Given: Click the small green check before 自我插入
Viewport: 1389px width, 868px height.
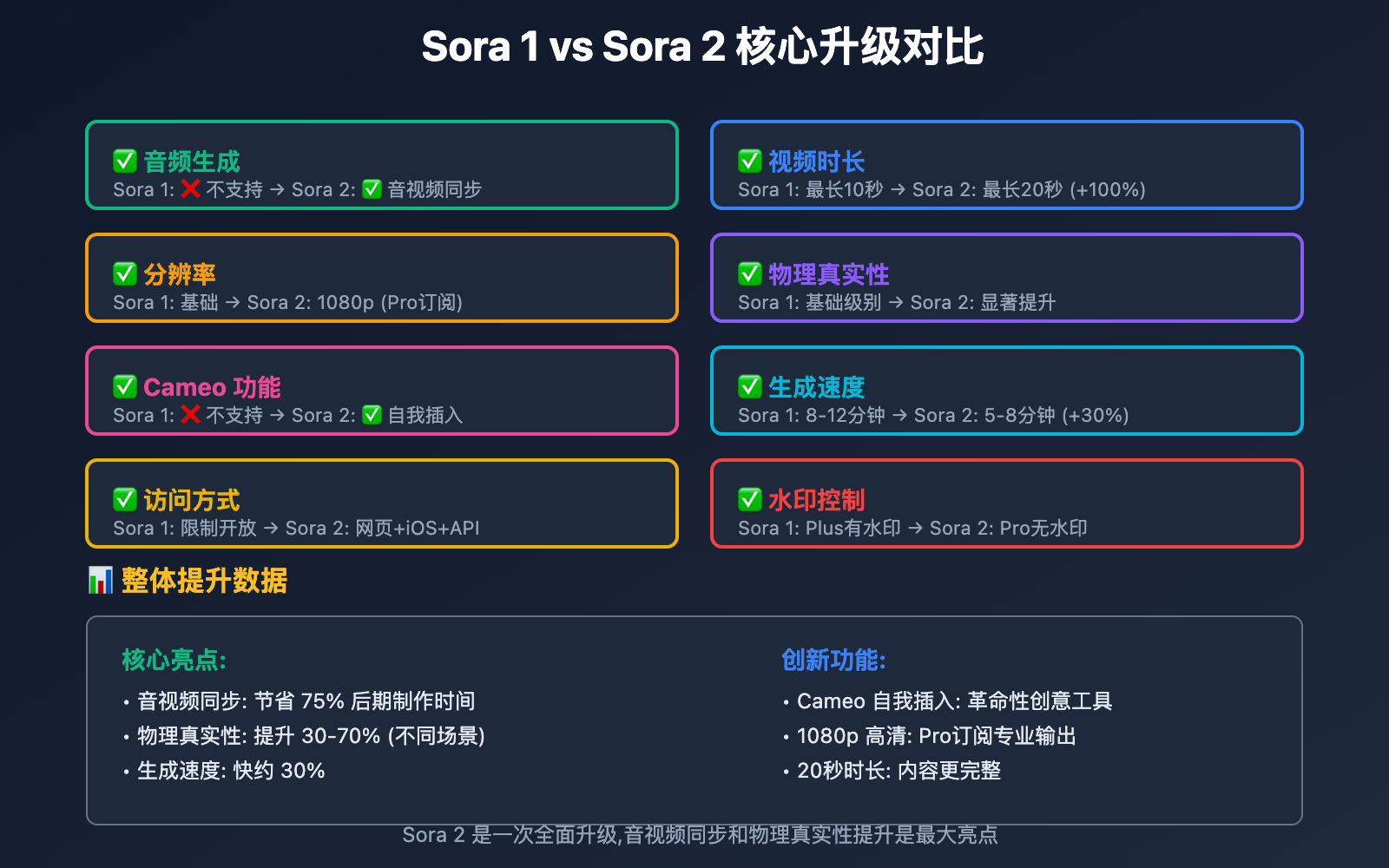Looking at the screenshot, I should (372, 414).
